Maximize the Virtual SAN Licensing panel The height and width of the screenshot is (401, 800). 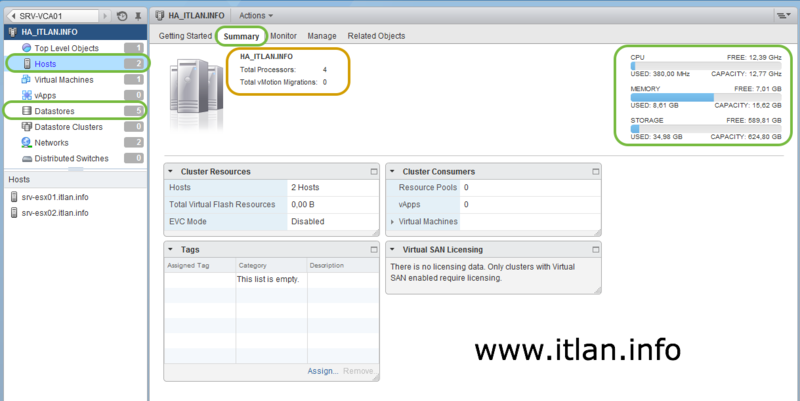click(594, 249)
